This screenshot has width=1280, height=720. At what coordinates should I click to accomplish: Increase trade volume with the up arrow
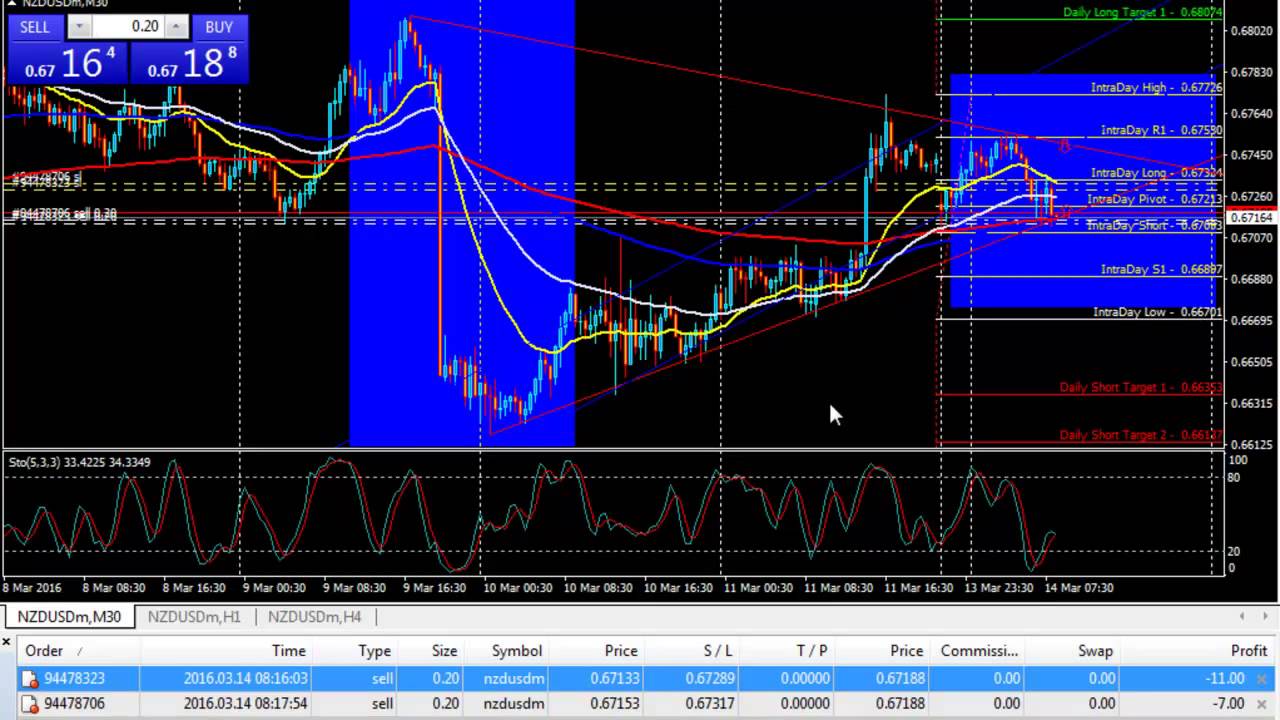coord(175,27)
